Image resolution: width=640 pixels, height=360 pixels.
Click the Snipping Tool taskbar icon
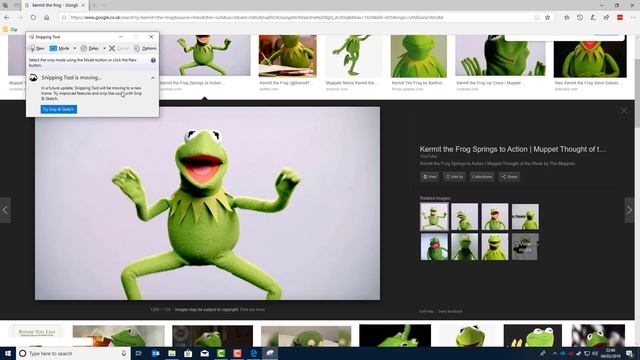[x=270, y=353]
